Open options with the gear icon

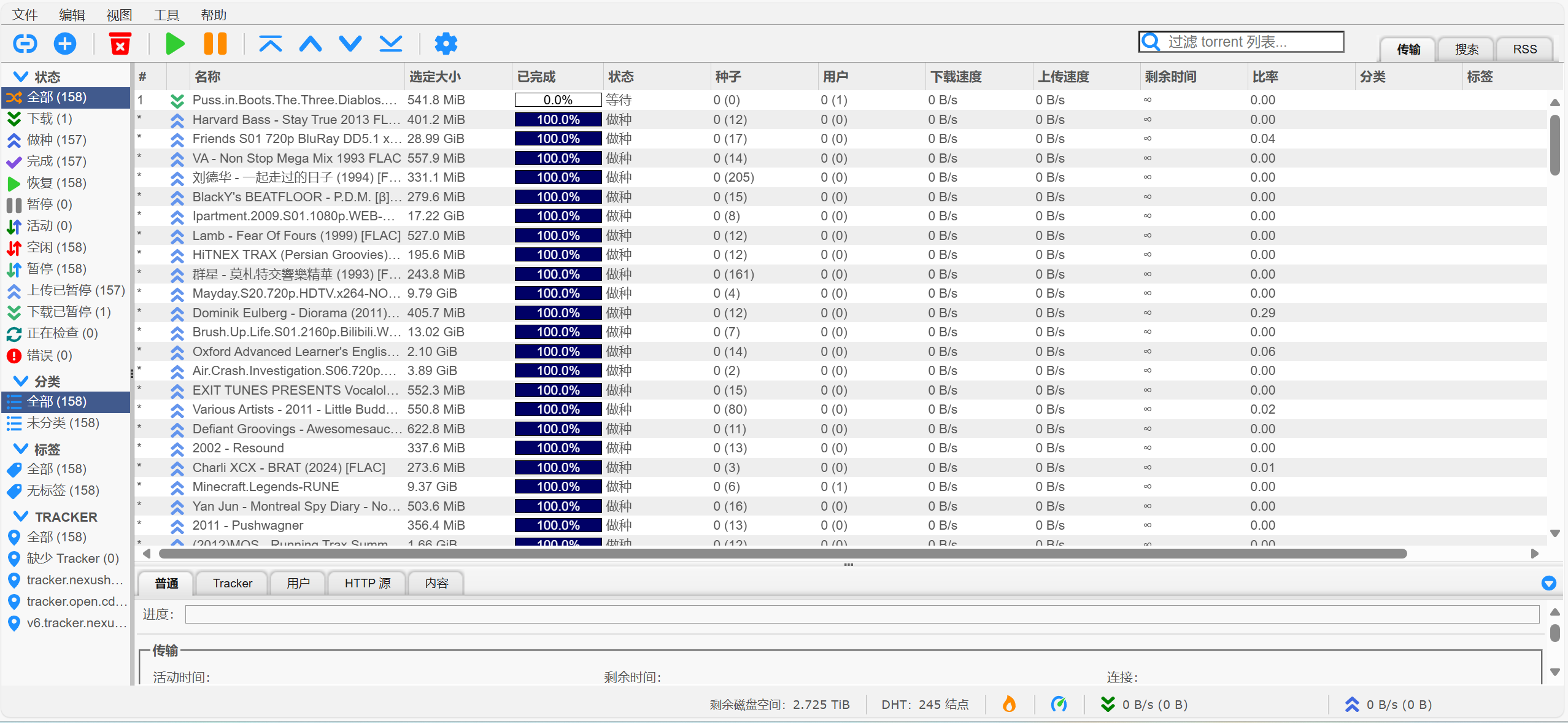[446, 44]
